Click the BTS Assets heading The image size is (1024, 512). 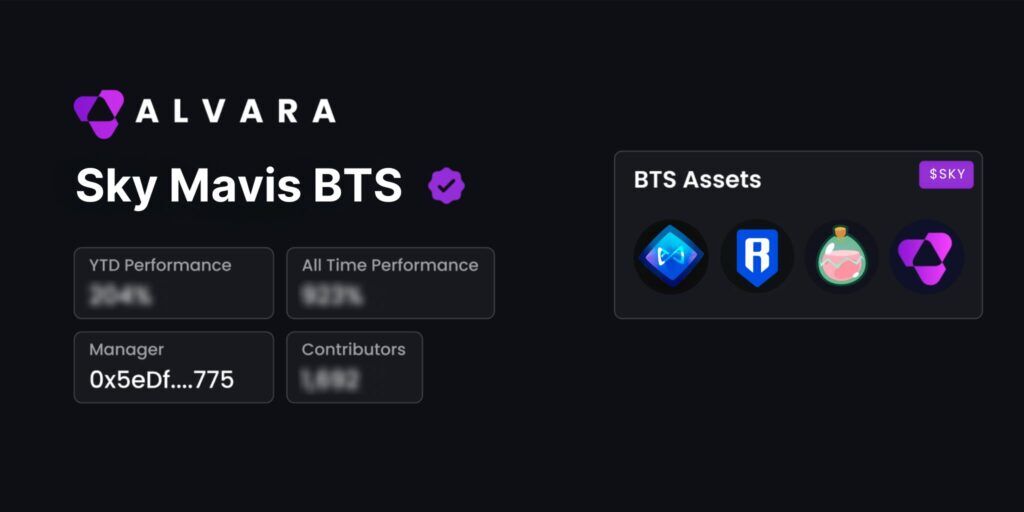pyautogui.click(x=697, y=180)
